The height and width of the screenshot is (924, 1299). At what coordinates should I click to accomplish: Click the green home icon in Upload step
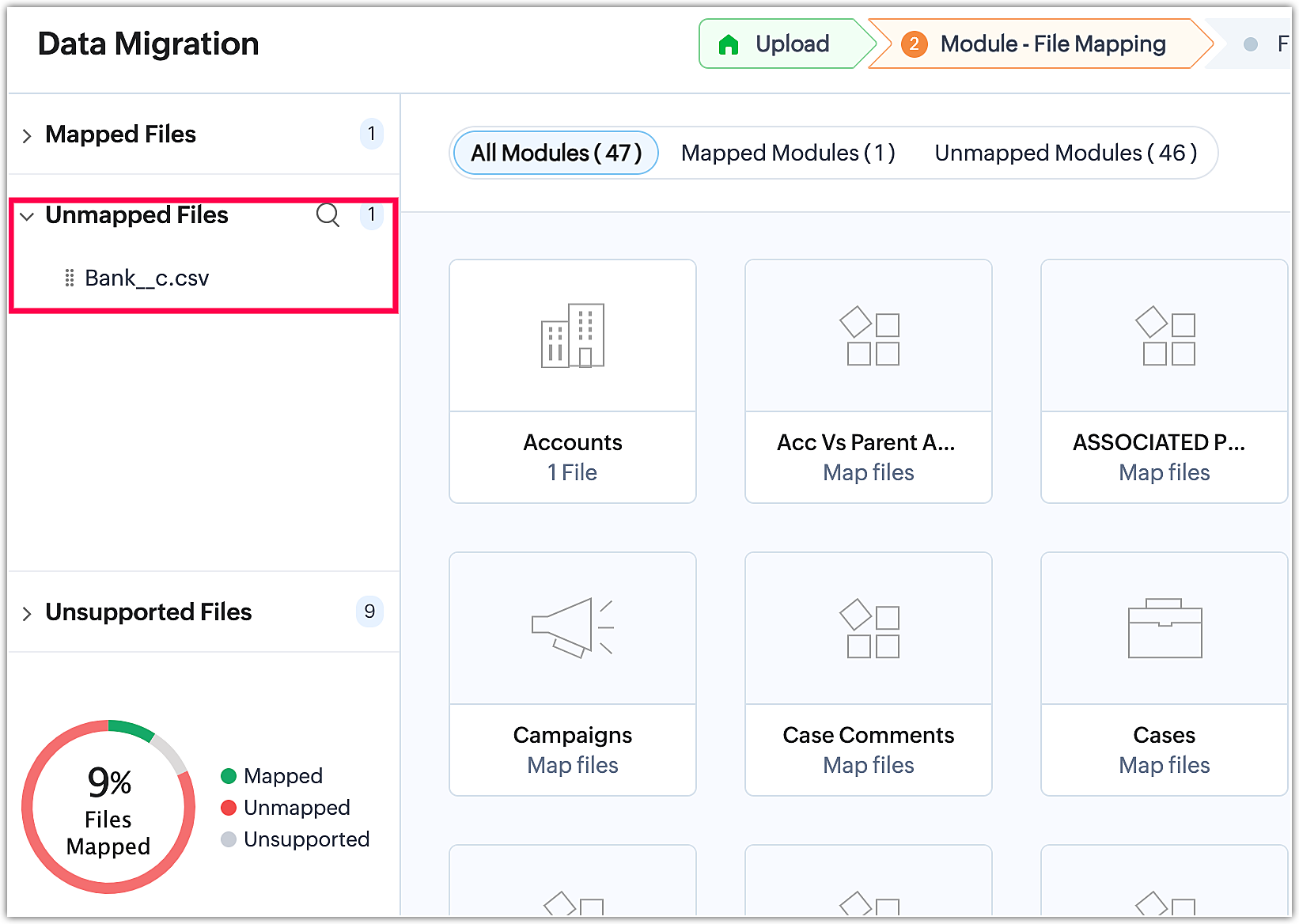point(729,44)
